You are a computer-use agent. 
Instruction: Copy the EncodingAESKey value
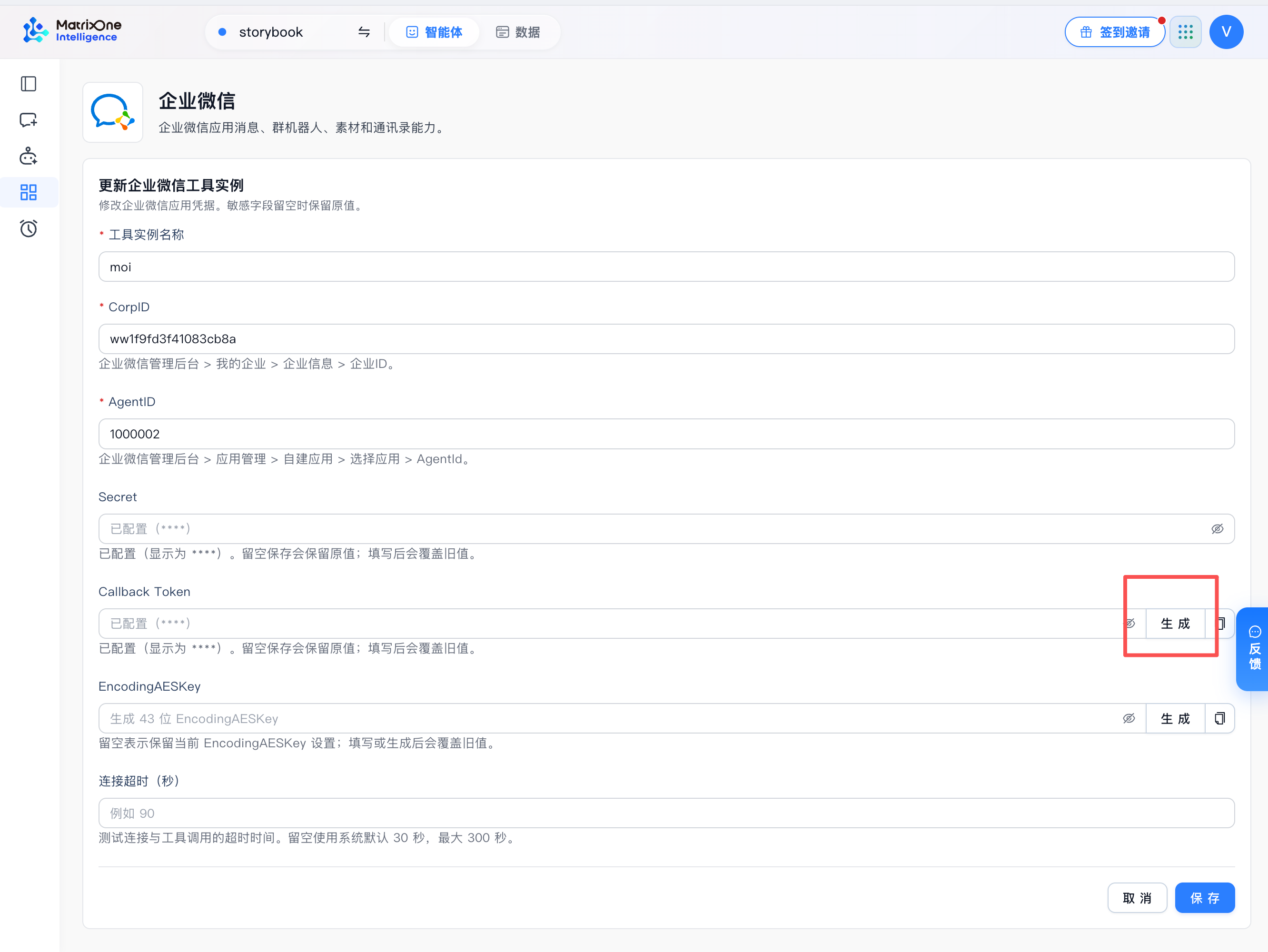[x=1220, y=718]
